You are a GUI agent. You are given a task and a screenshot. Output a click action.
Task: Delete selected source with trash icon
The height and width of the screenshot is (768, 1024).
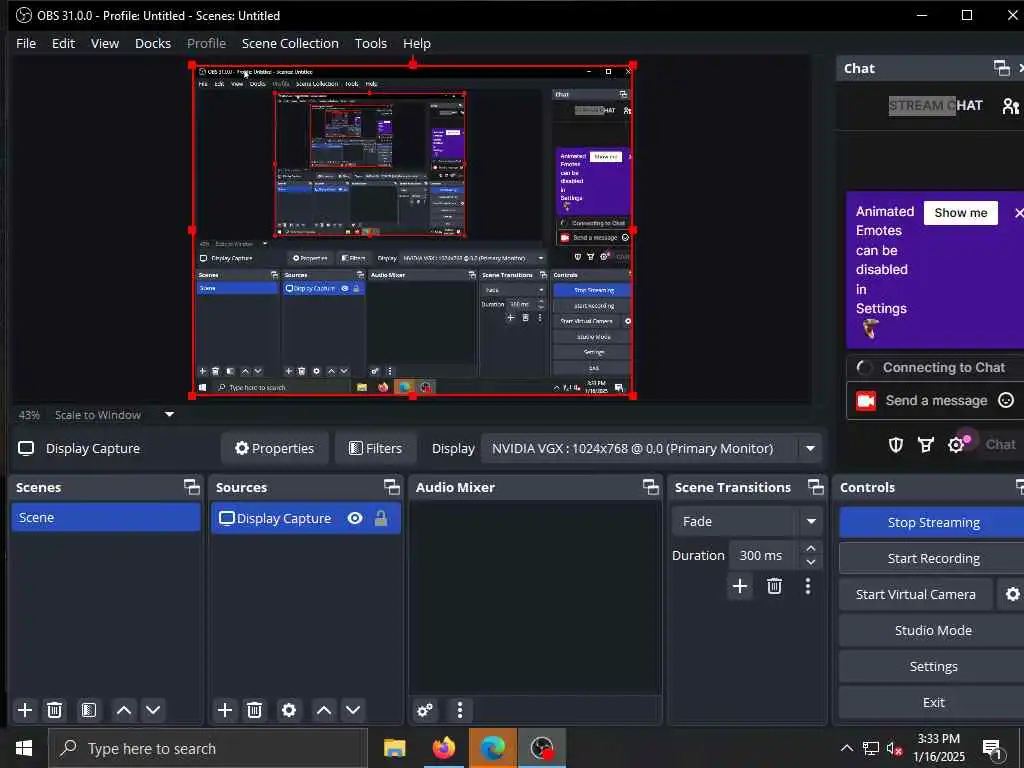(x=255, y=710)
